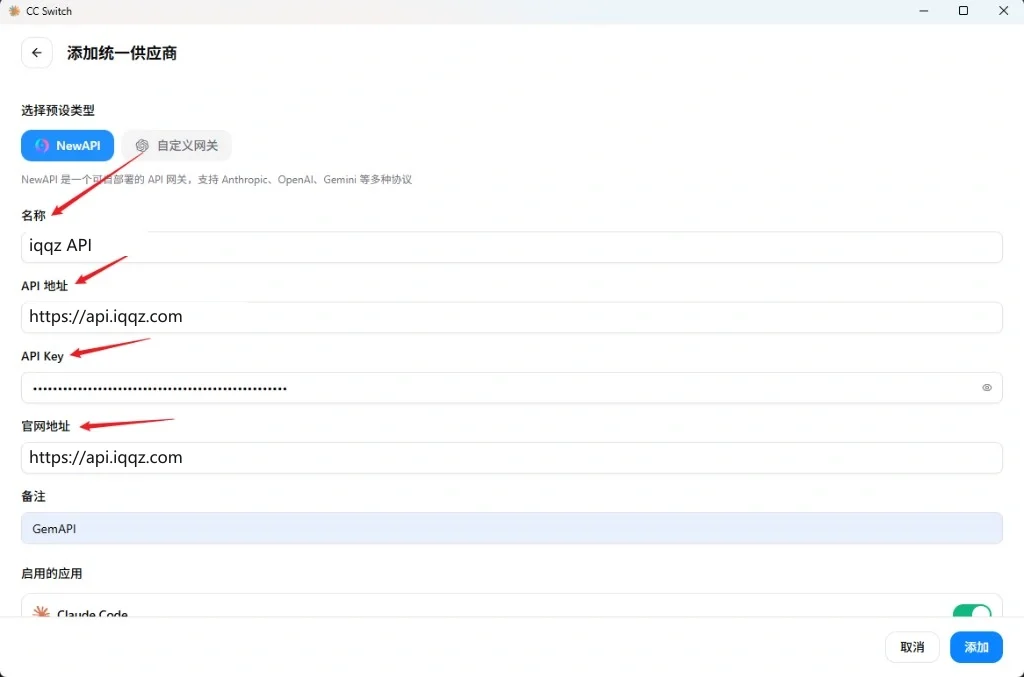This screenshot has width=1024, height=677.
Task: Click the CC Switch app icon in title bar
Action: point(14,11)
